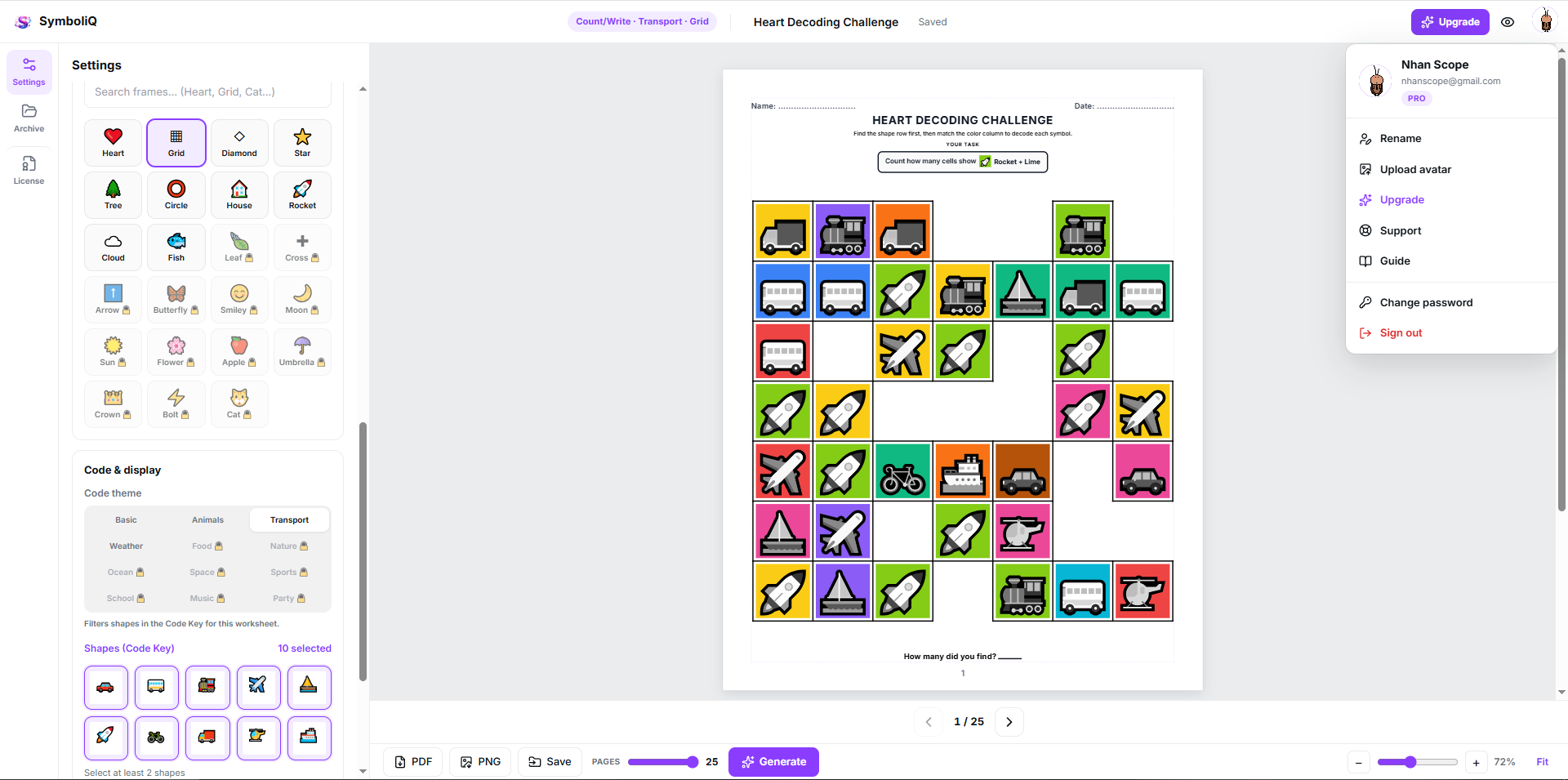Export worksheet as PDF
The height and width of the screenshot is (780, 1568).
[x=413, y=762]
